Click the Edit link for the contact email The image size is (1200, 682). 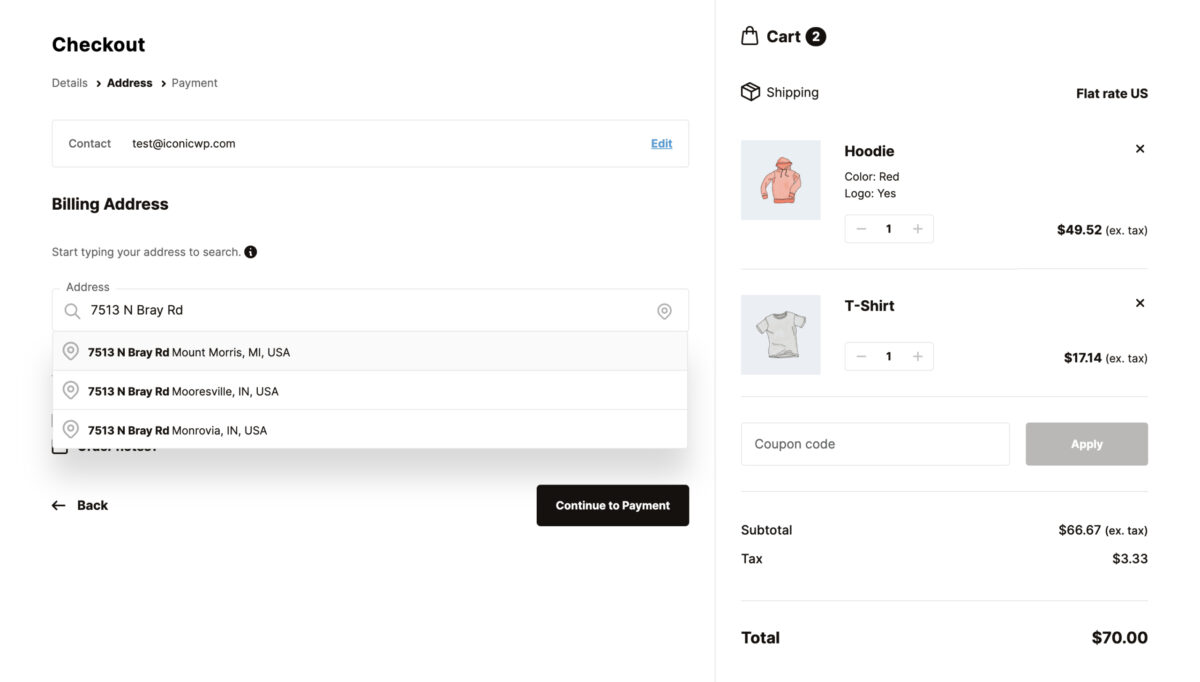[661, 143]
